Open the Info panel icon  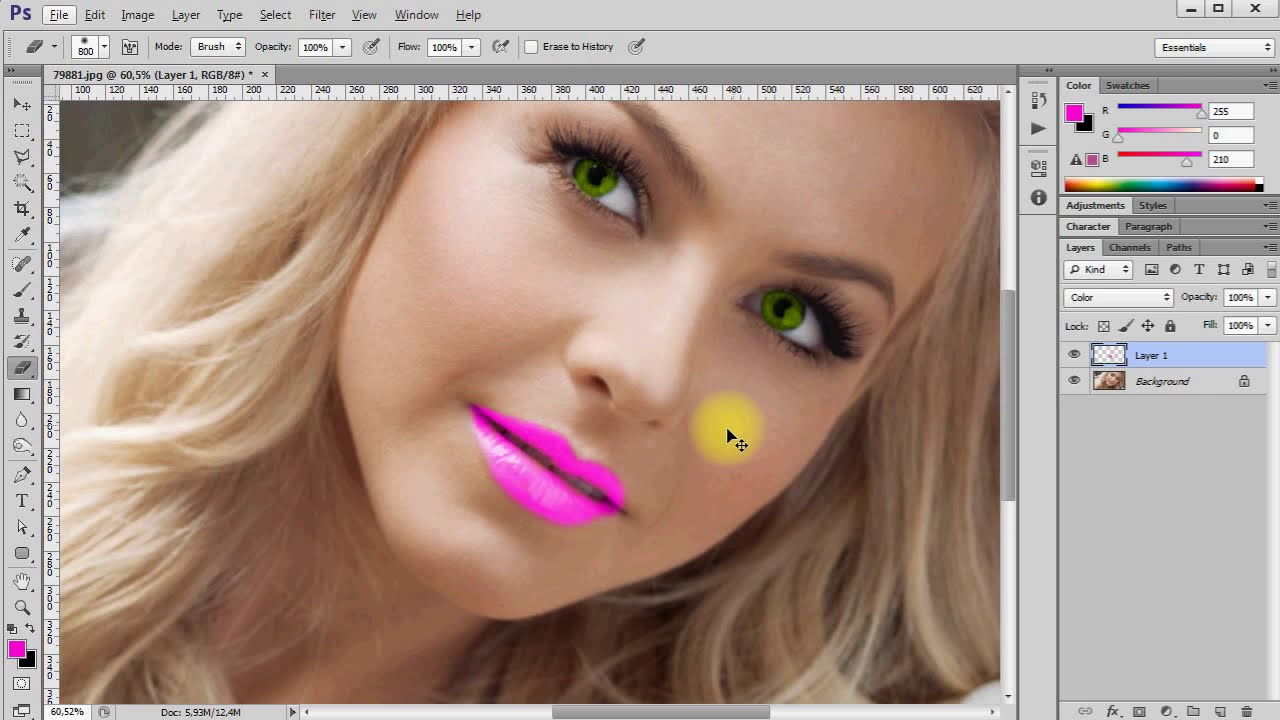(1038, 198)
